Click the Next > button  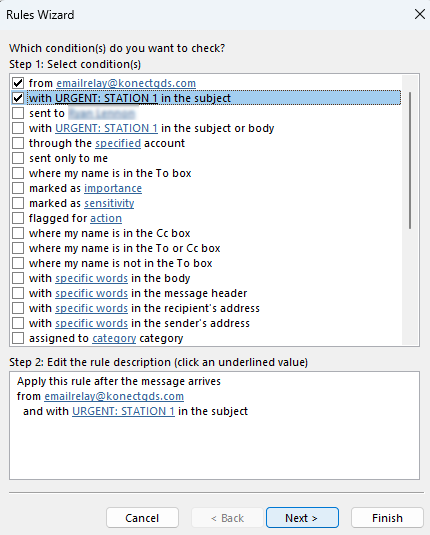[302, 518]
